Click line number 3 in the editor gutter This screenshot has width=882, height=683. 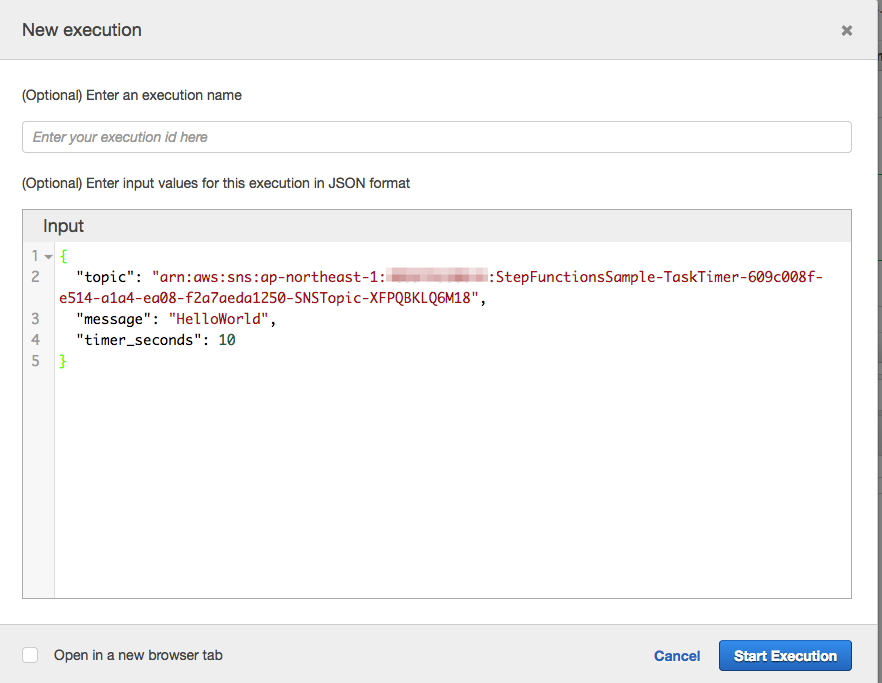[x=35, y=318]
